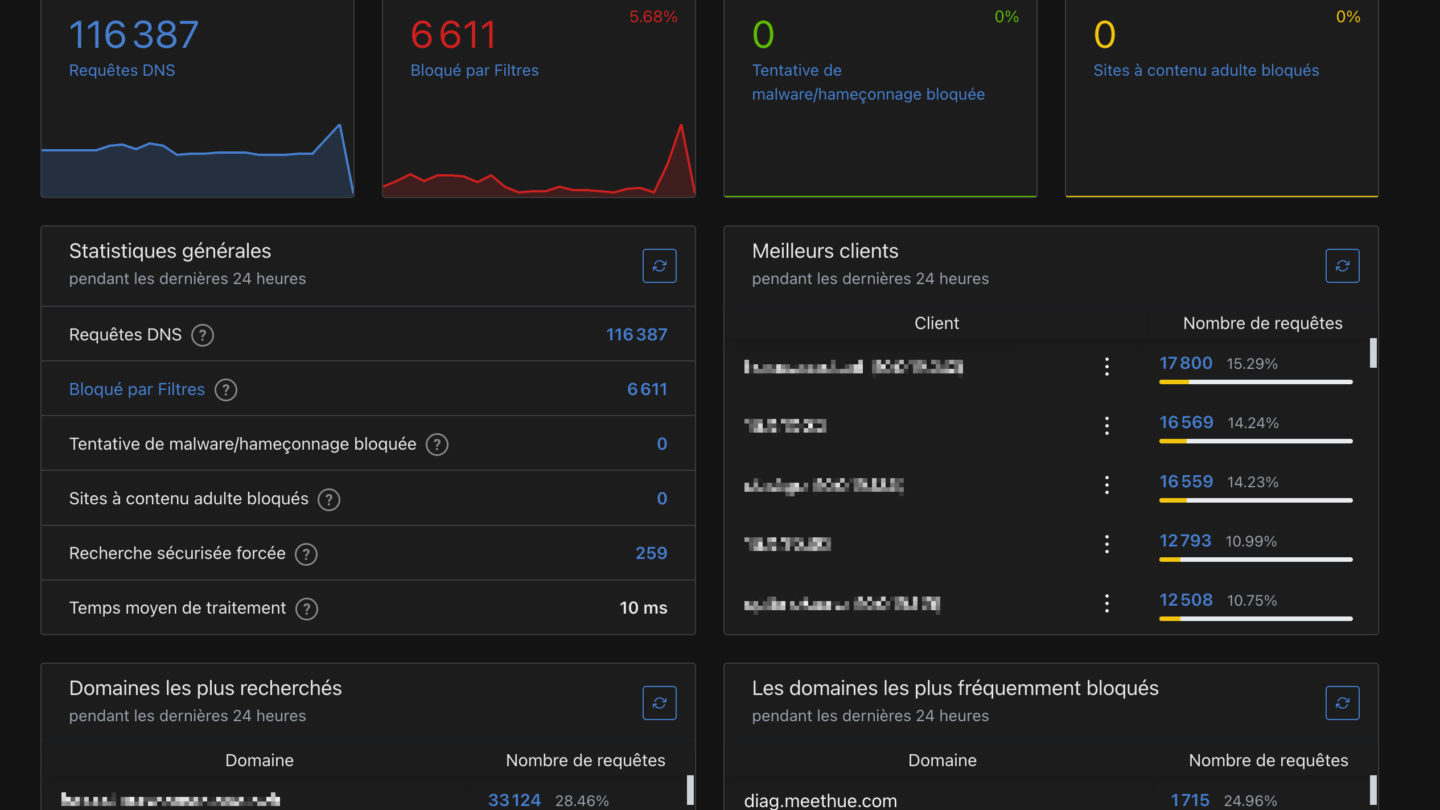Refresh the most frequently blocked domains panel
The image size is (1440, 810).
point(1342,703)
